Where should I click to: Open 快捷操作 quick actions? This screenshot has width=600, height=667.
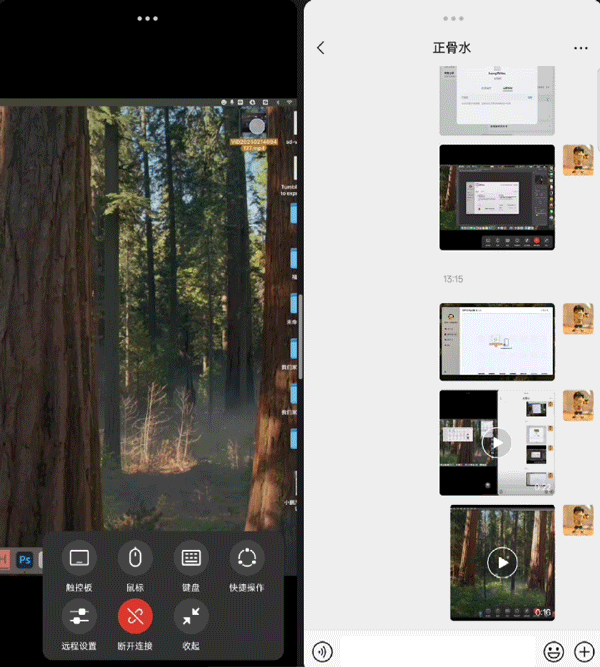[x=247, y=558]
